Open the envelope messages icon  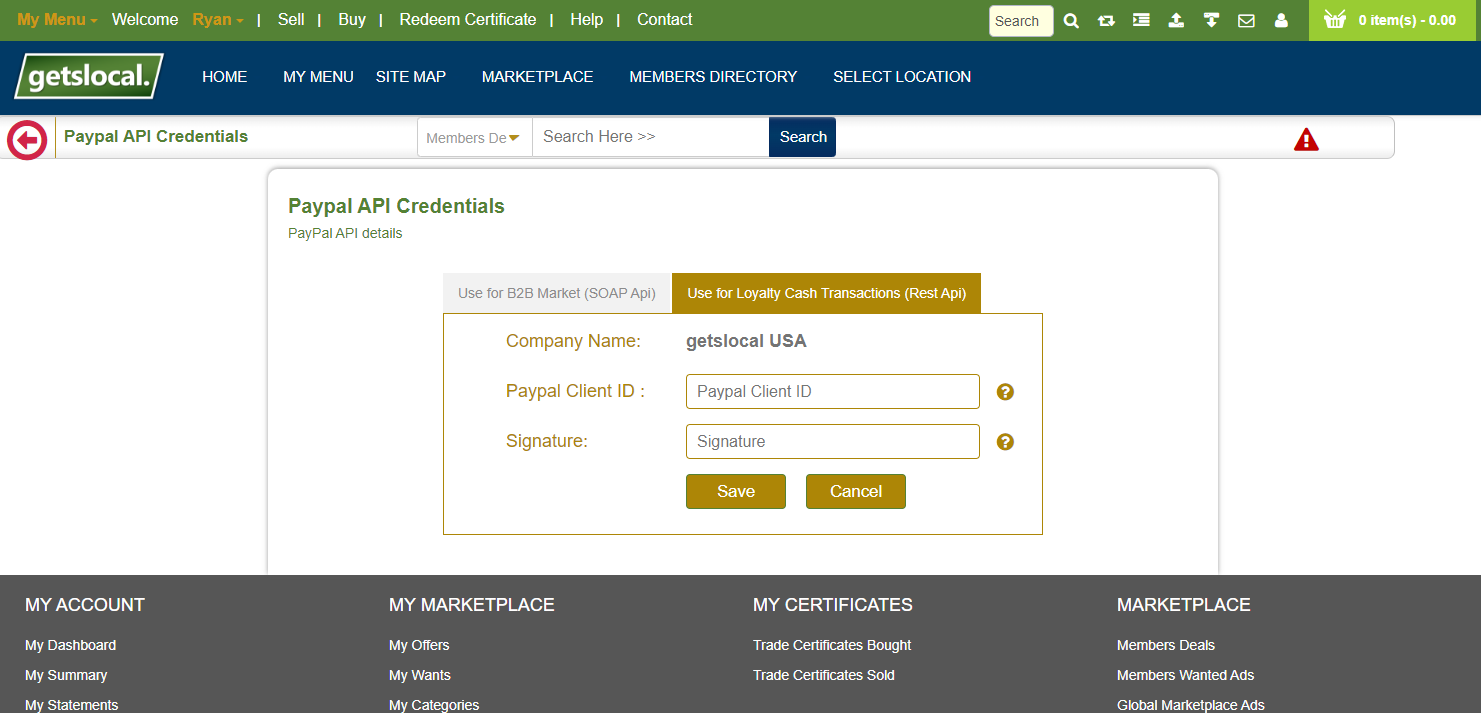pyautogui.click(x=1246, y=20)
